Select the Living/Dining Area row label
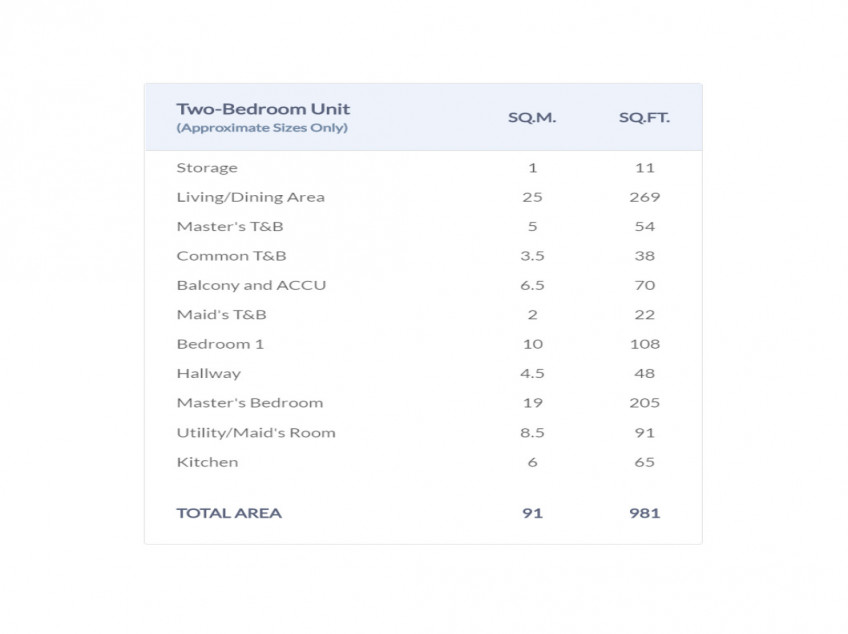The width and height of the screenshot is (848, 634). pyautogui.click(x=250, y=197)
